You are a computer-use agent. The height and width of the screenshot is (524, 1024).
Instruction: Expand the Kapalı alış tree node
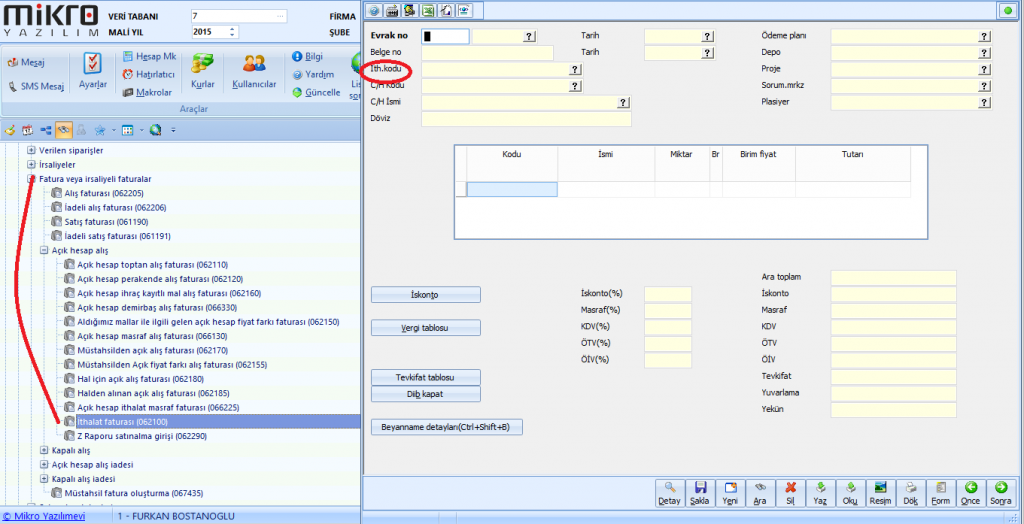(x=45, y=451)
